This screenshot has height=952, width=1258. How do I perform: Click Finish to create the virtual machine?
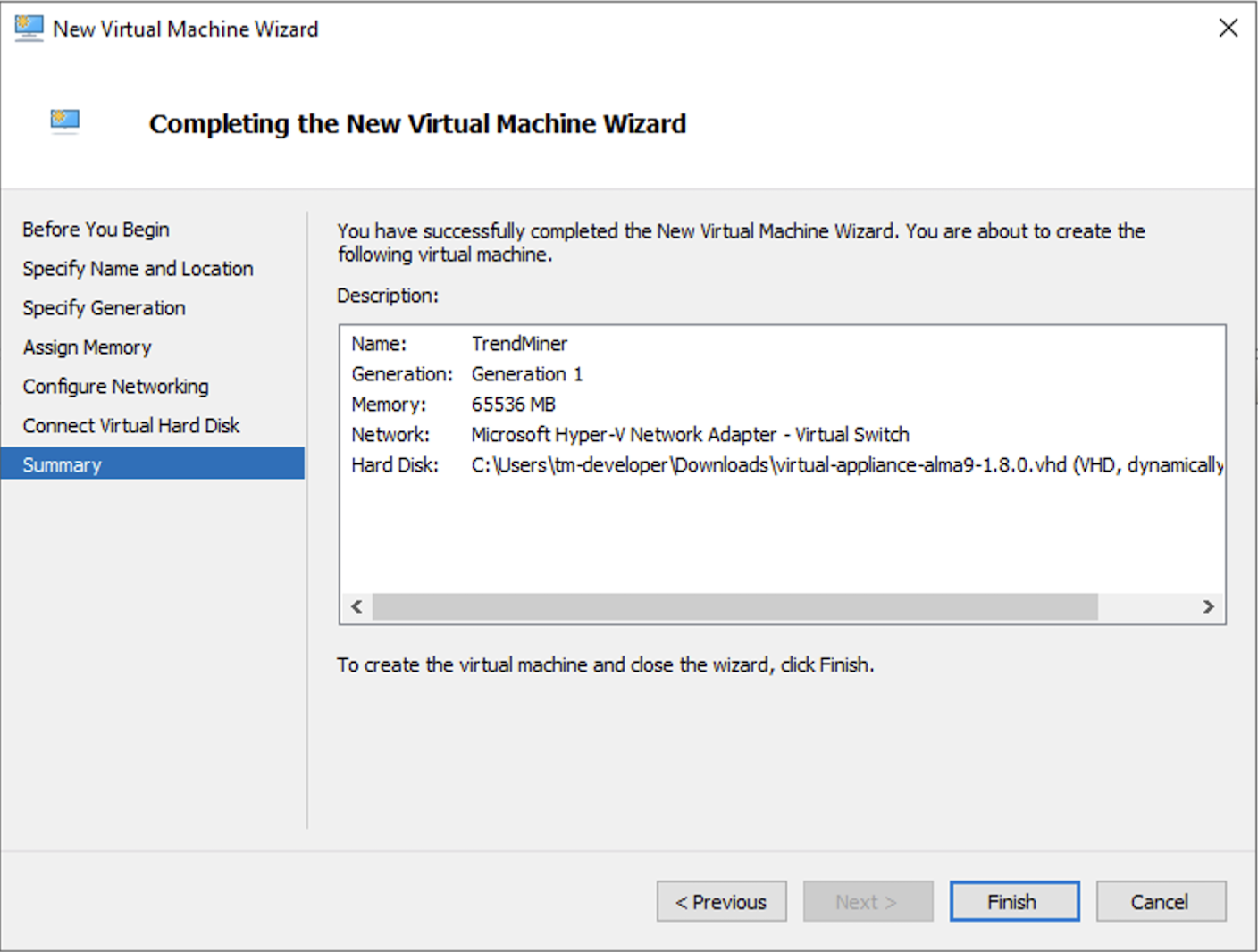tap(1014, 901)
